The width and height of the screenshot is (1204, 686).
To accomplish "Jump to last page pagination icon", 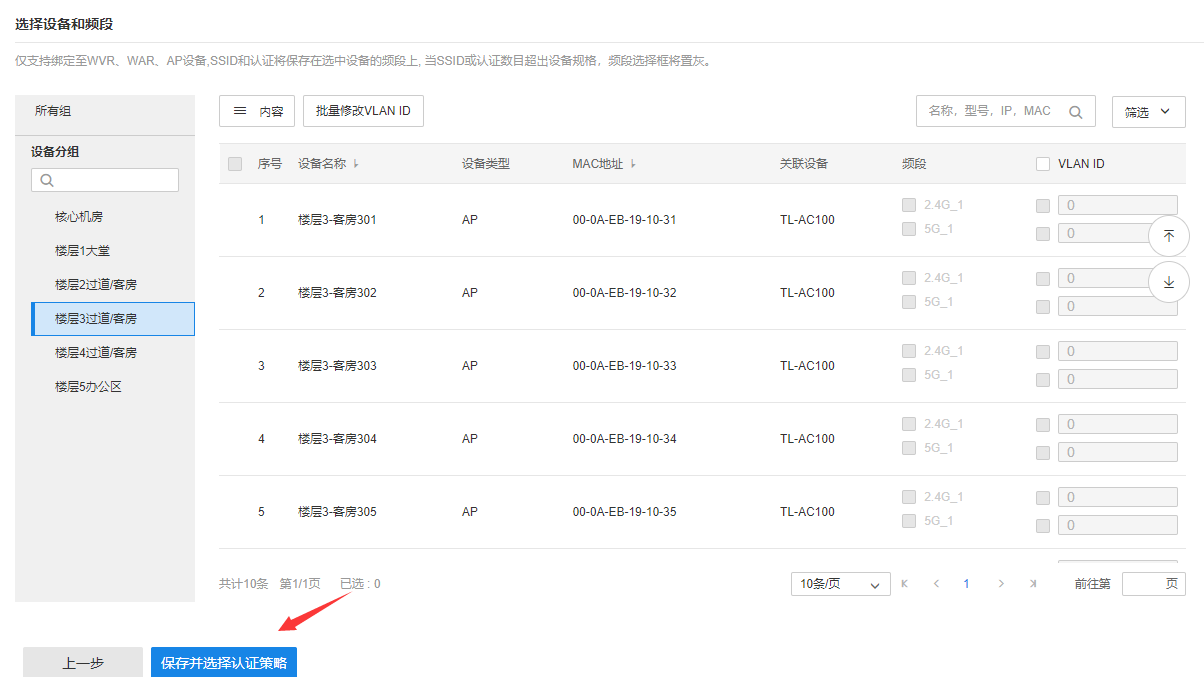I will click(1033, 584).
